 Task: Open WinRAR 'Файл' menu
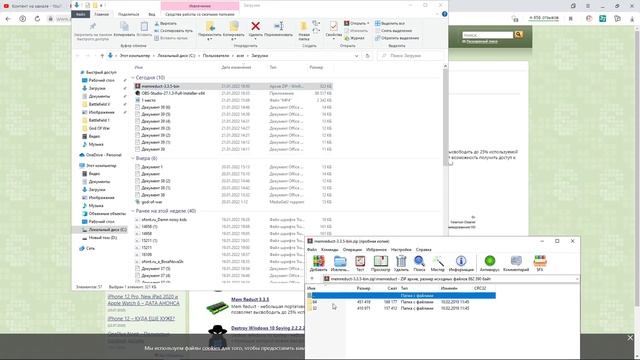tap(312, 249)
